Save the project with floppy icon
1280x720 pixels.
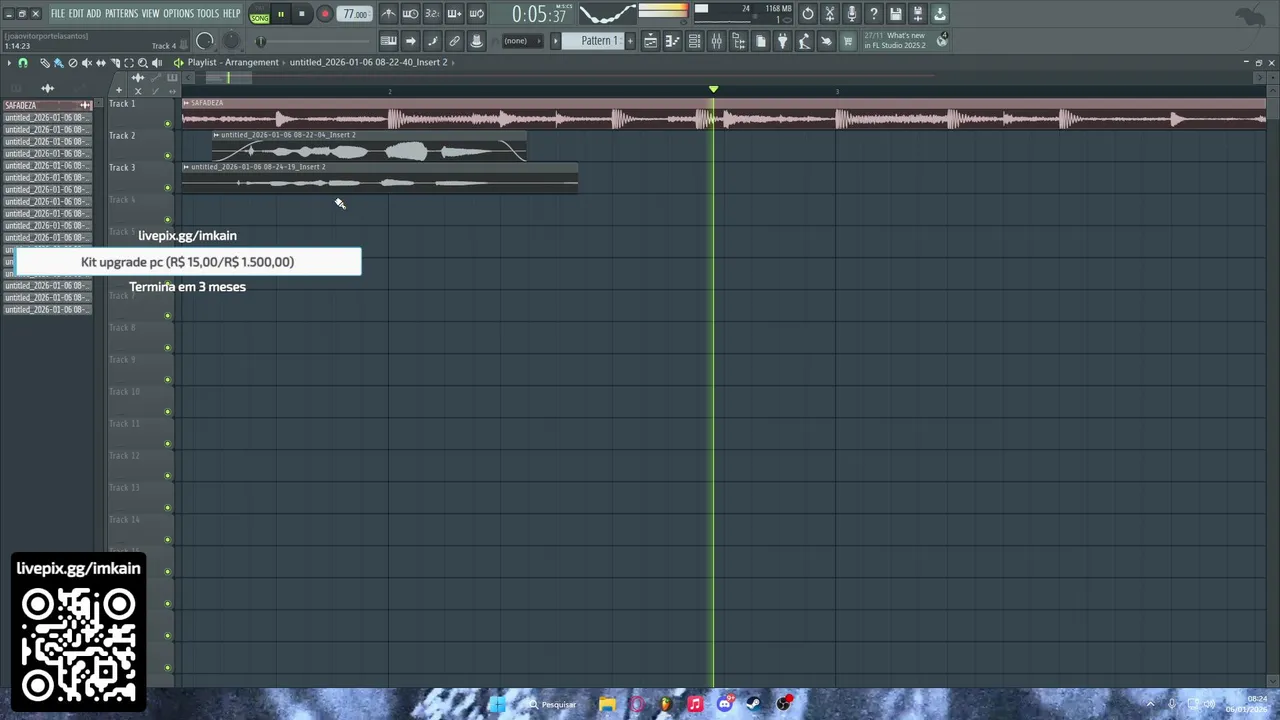point(895,14)
